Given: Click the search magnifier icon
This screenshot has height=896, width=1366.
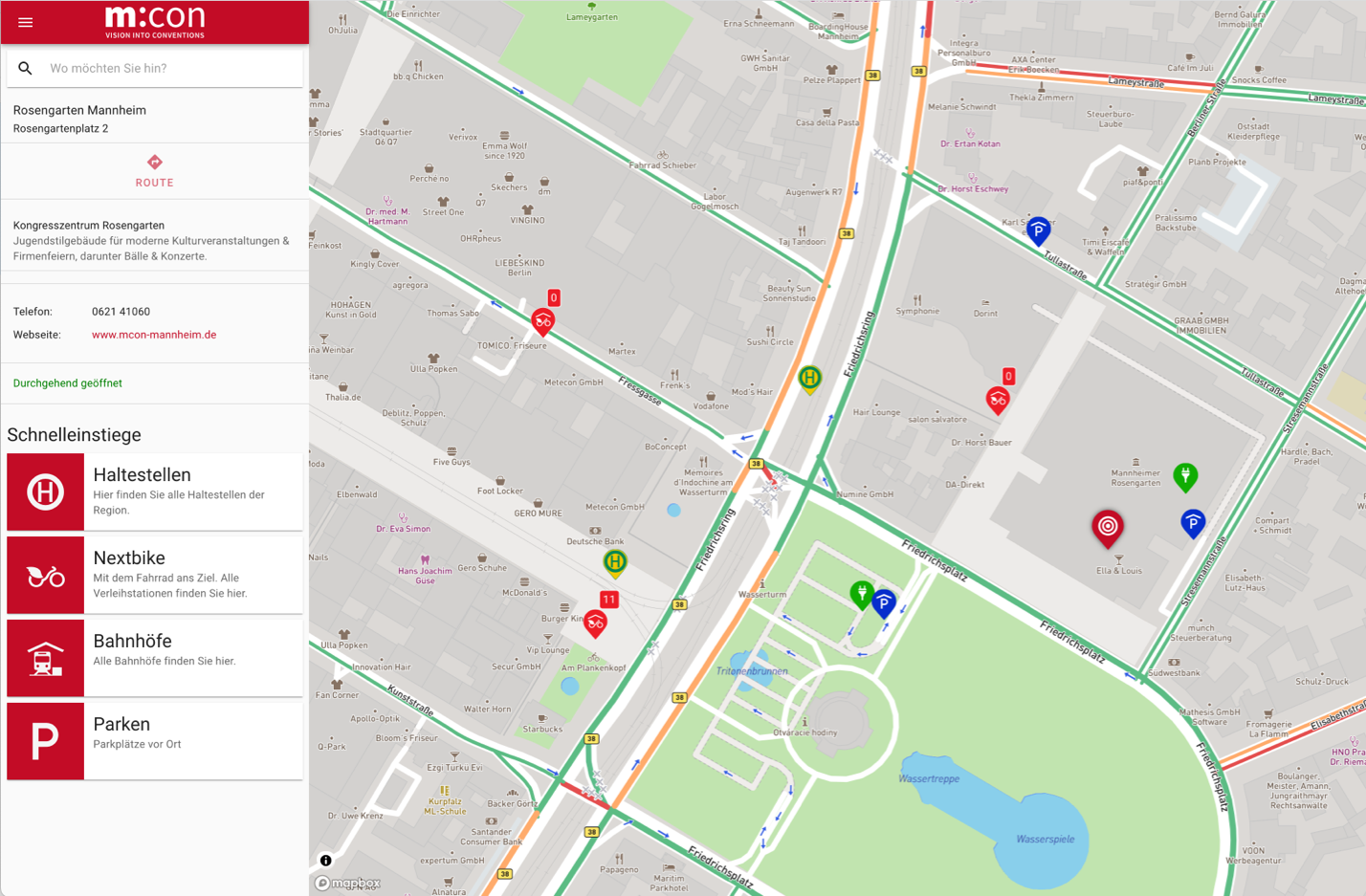Looking at the screenshot, I should tap(26, 69).
